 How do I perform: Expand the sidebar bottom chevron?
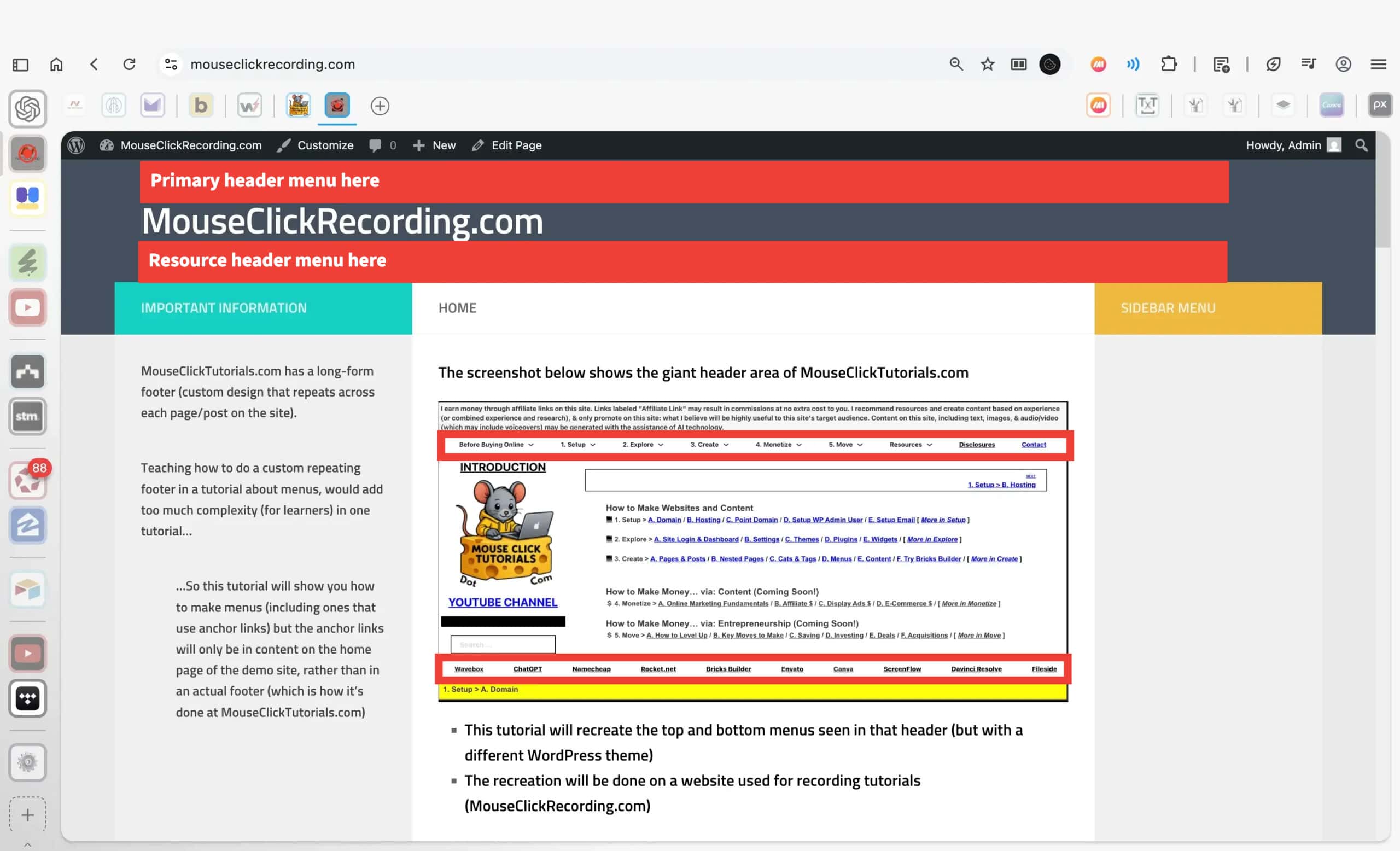click(27, 845)
